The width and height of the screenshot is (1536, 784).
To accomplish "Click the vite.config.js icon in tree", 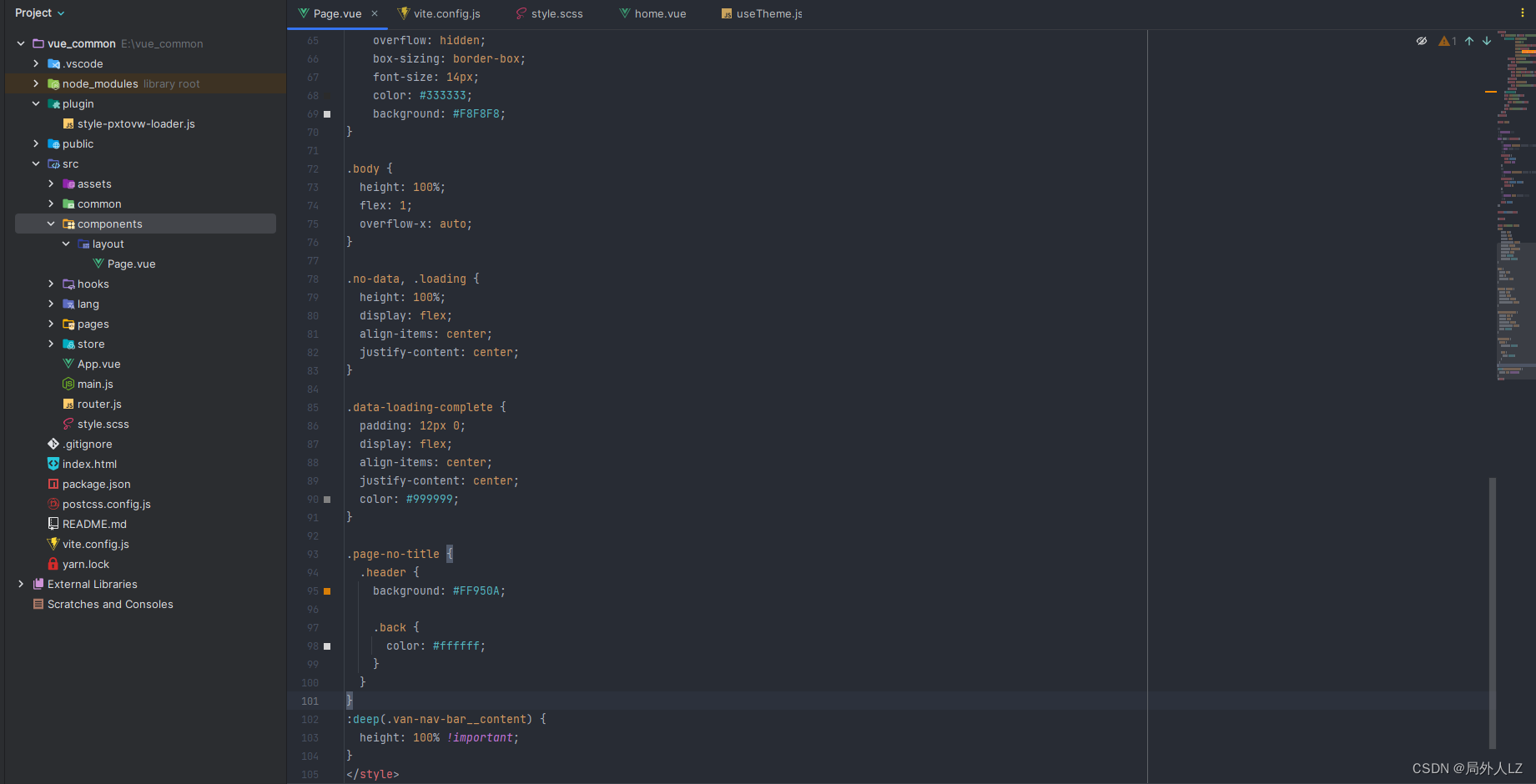I will tap(53, 544).
